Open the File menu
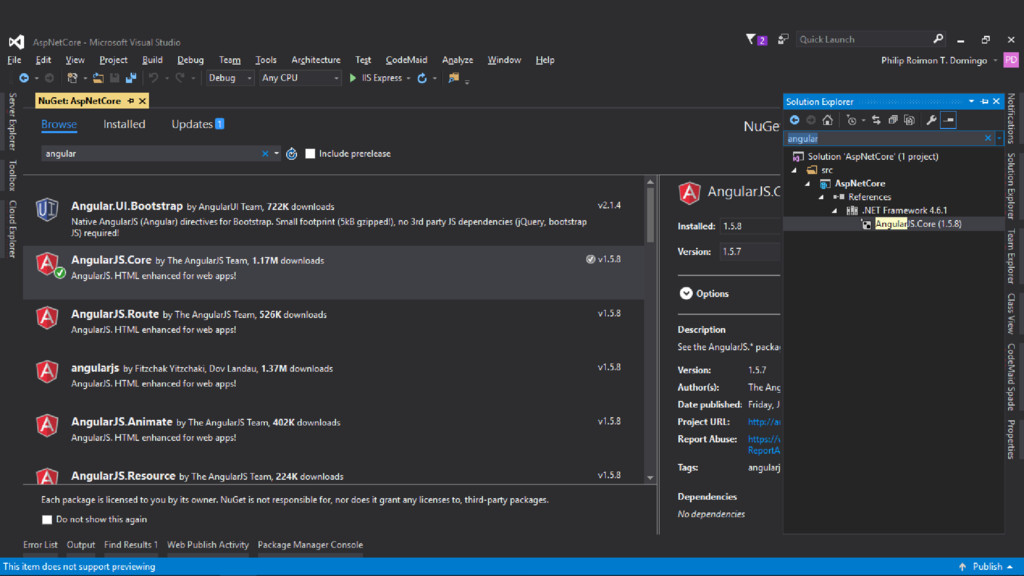The width and height of the screenshot is (1024, 576). click(x=14, y=60)
